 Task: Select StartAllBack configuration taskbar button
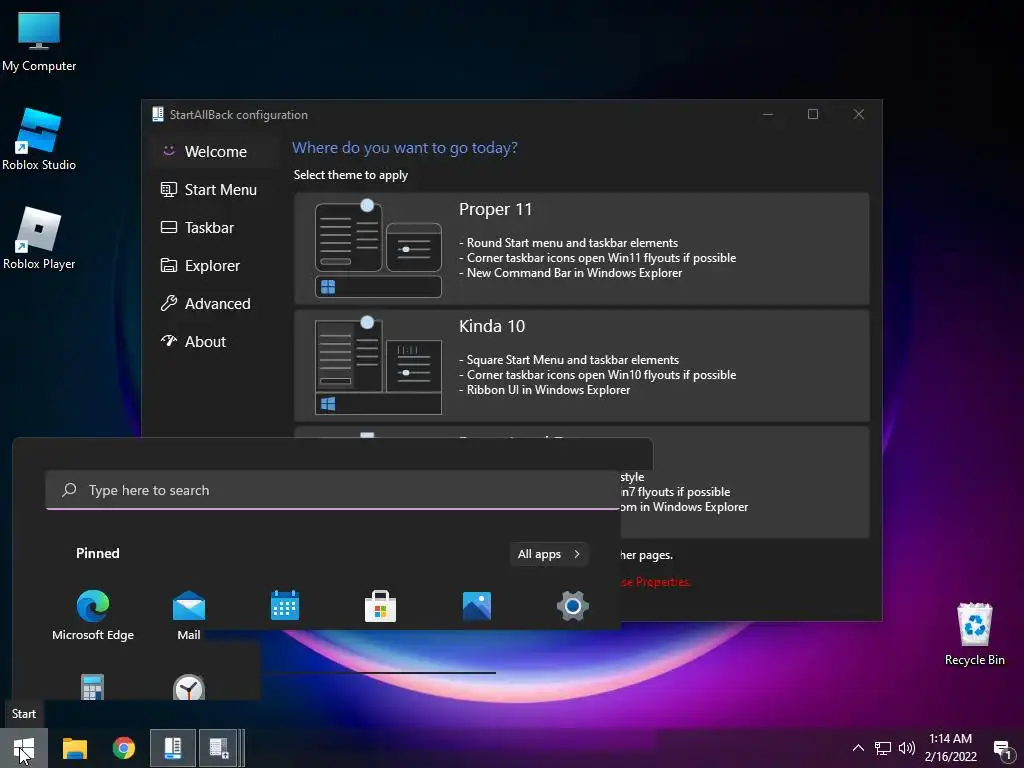click(172, 748)
